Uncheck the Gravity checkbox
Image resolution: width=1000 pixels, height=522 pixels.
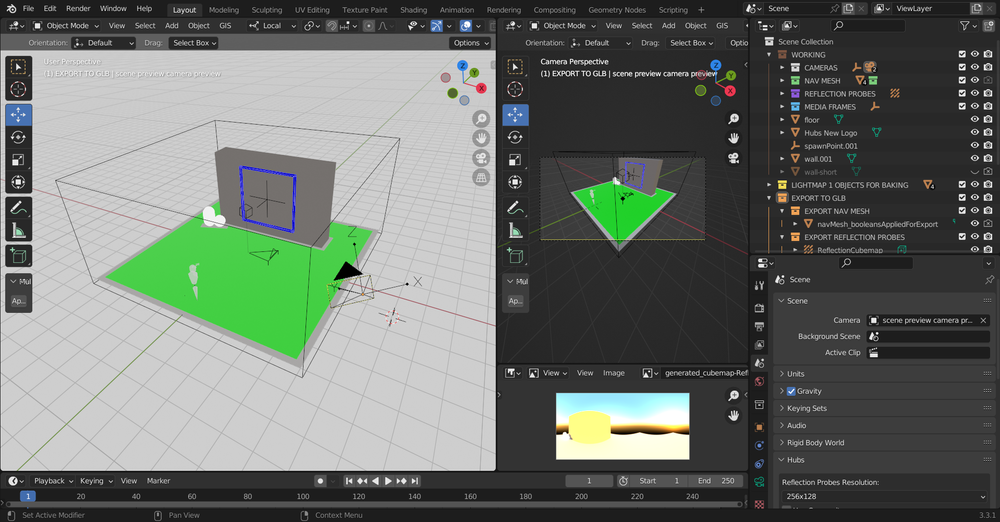pyautogui.click(x=791, y=391)
